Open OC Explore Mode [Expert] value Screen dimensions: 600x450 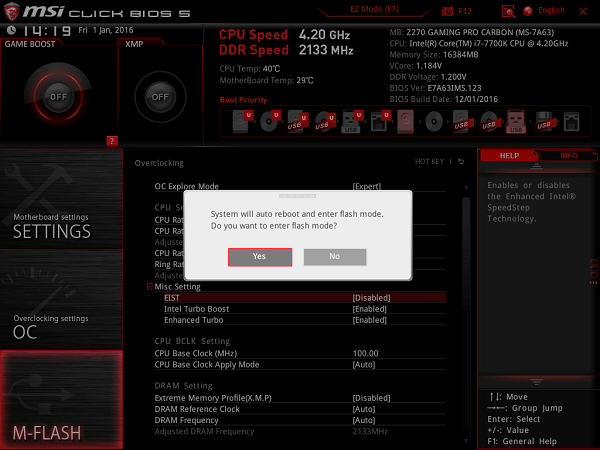tap(367, 186)
